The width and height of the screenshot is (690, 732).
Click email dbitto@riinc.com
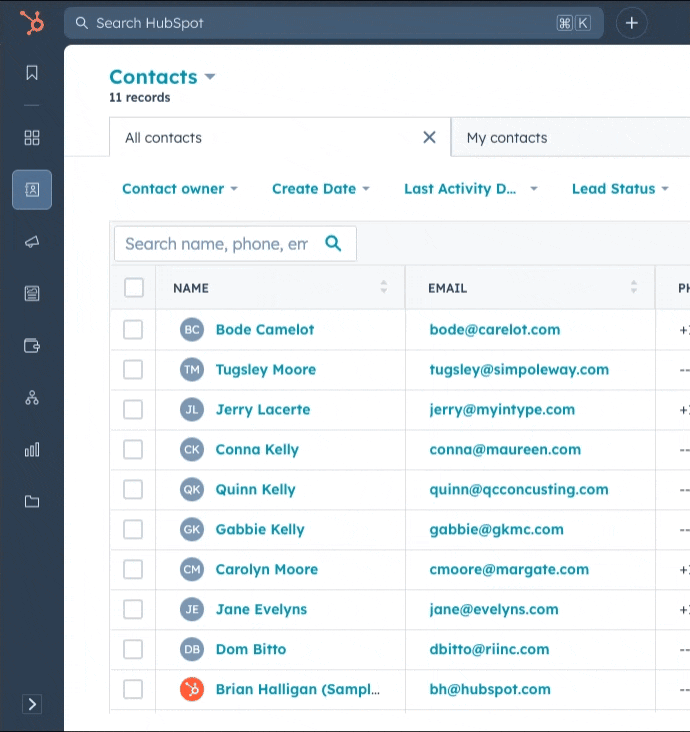489,649
